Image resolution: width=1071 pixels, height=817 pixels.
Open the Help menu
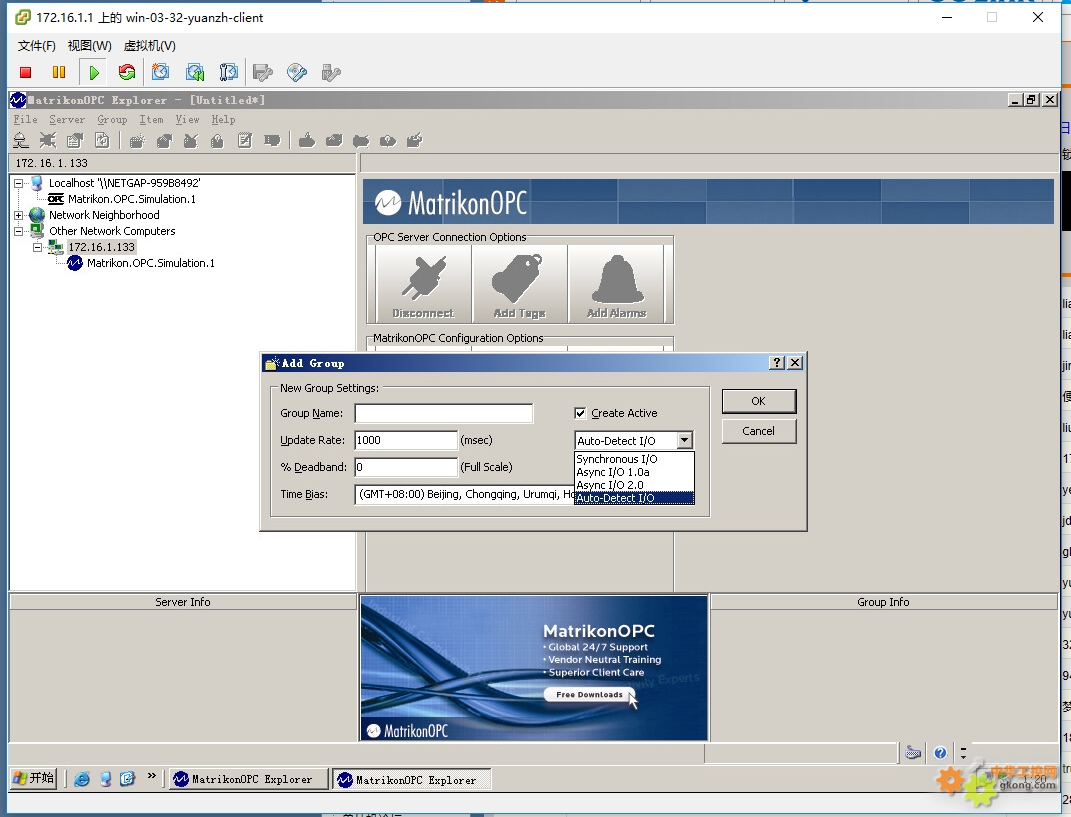(223, 120)
